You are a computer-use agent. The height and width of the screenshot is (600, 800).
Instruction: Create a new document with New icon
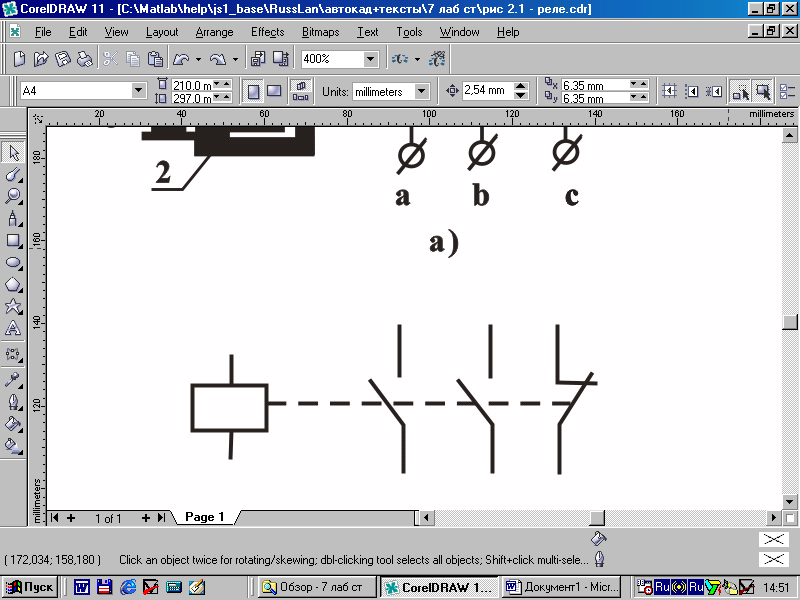[x=19, y=59]
